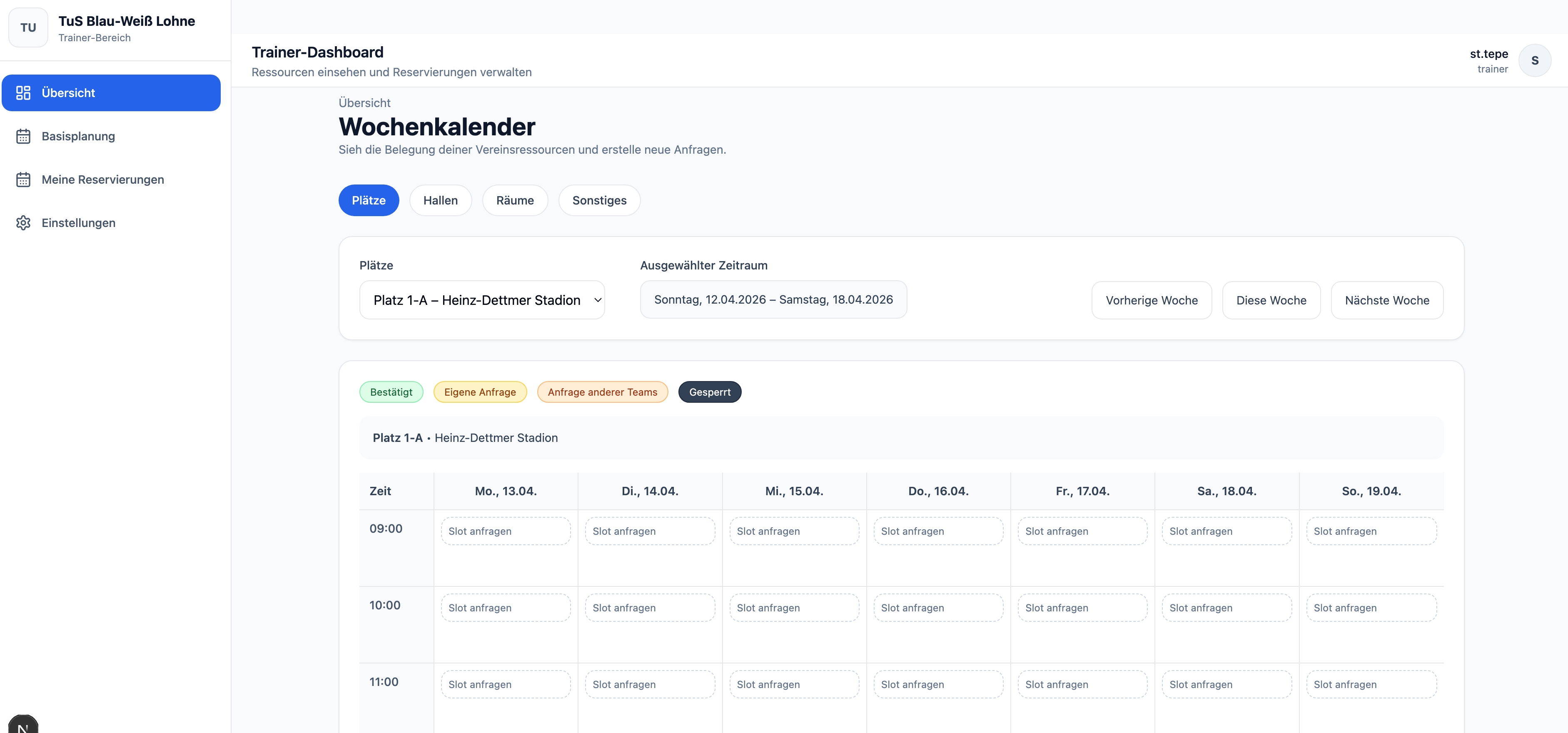Go to Meine Reservierungen
This screenshot has width=1568, height=733.
111,180
